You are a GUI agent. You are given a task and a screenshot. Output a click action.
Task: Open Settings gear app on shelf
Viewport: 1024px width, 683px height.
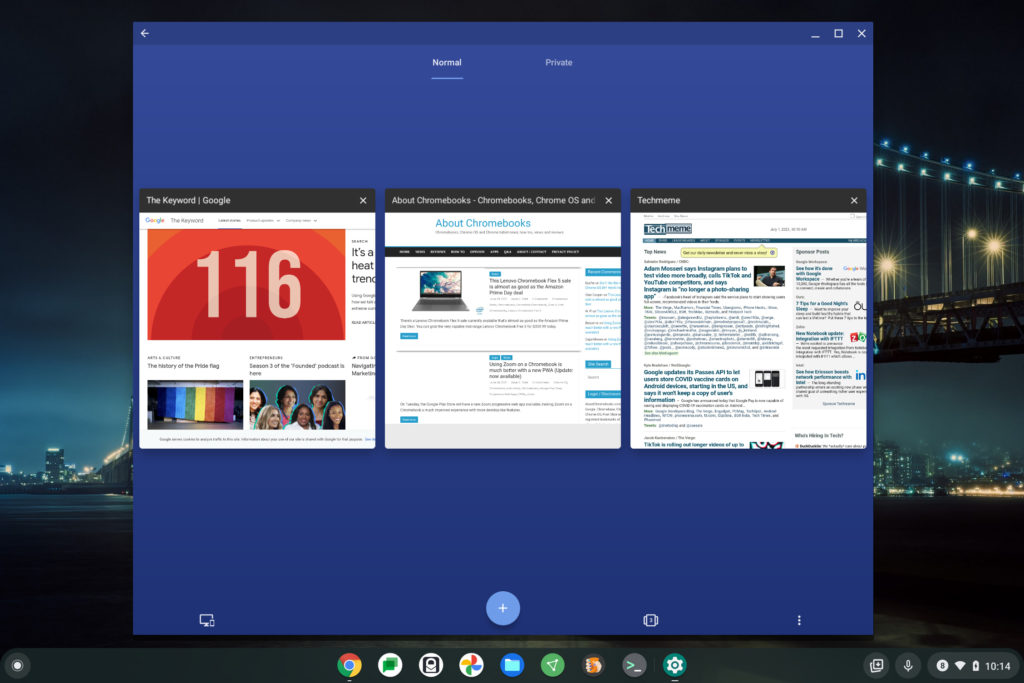[675, 665]
